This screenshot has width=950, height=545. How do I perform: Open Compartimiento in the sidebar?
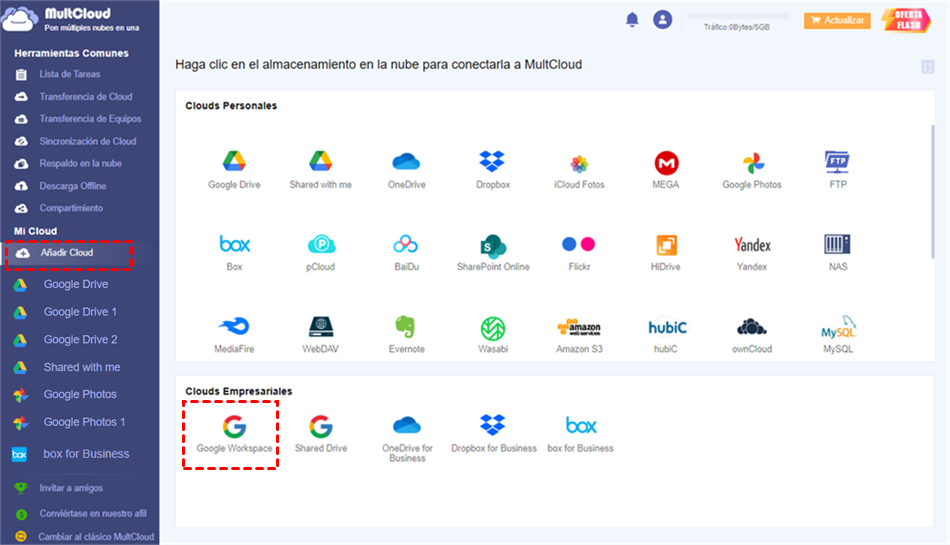coord(71,208)
